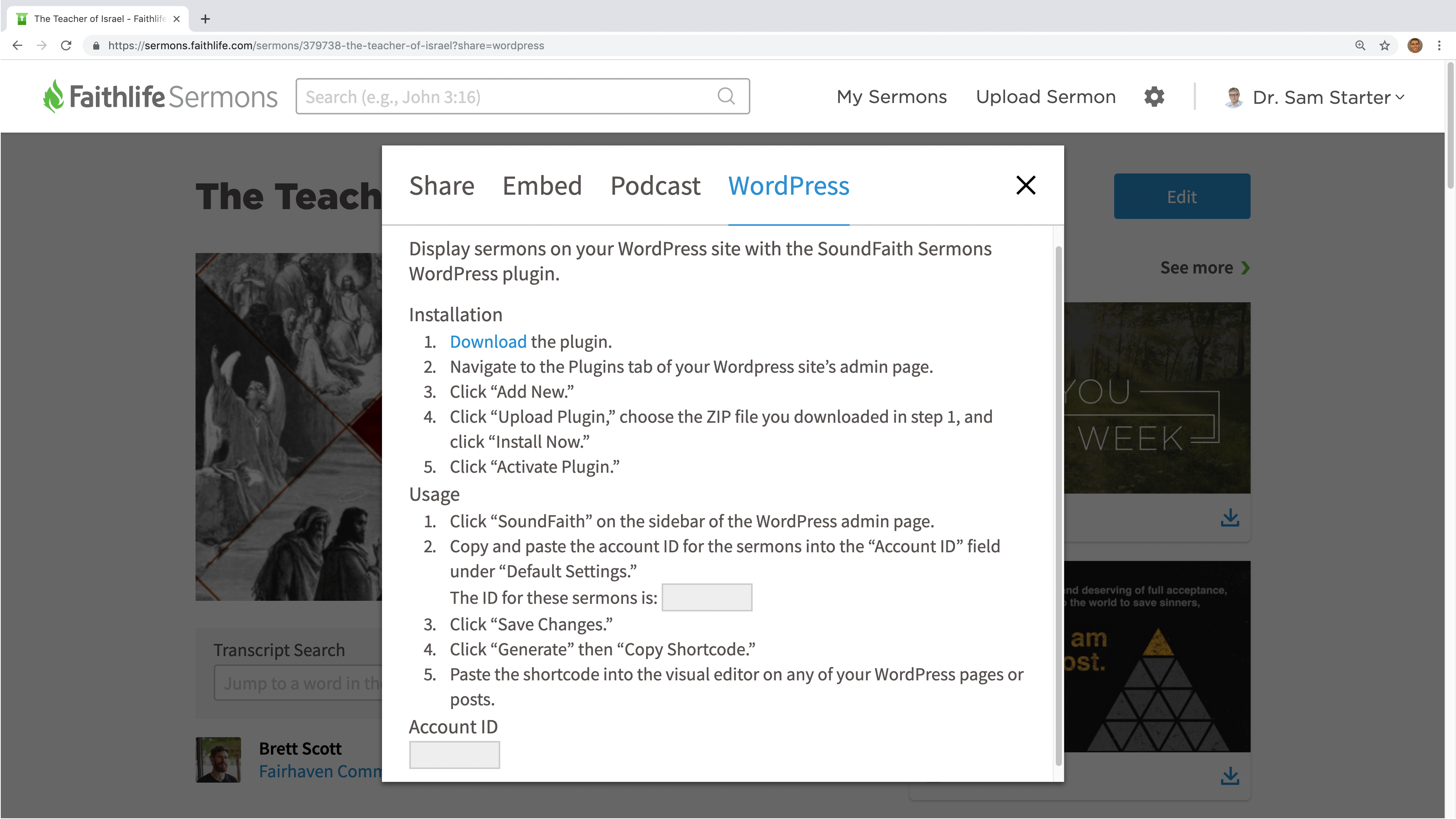Click the sermon artwork image
Image resolution: width=1456 pixels, height=819 pixels.
[288, 427]
